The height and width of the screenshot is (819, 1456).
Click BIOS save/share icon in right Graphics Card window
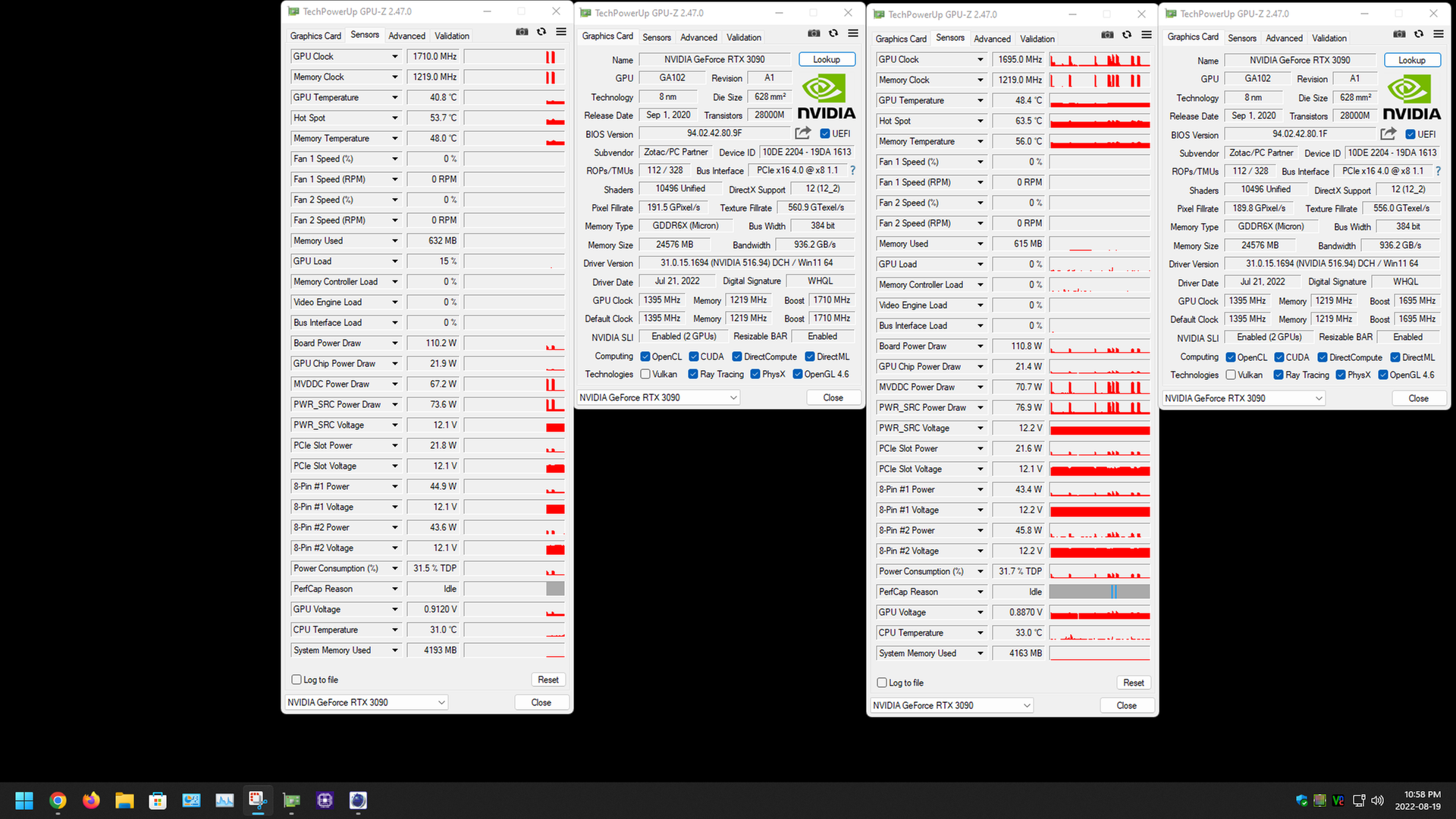(1388, 134)
